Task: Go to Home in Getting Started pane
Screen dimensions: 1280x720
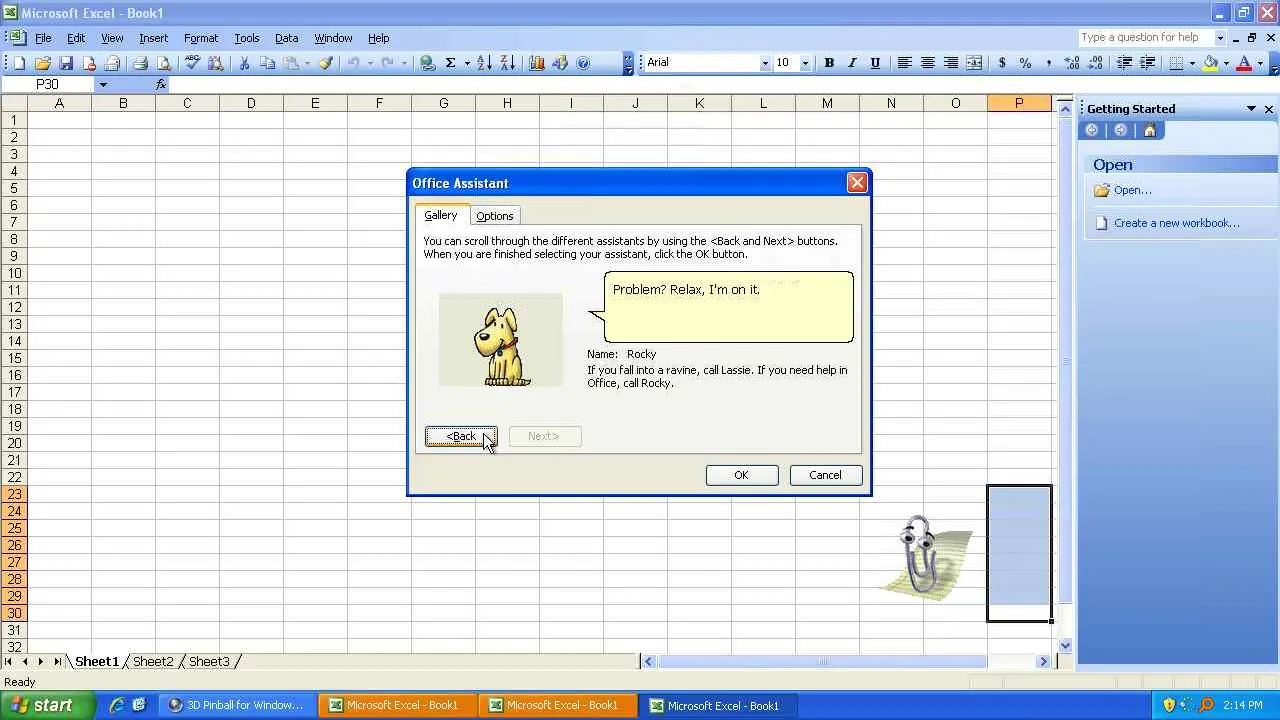Action: point(1149,131)
